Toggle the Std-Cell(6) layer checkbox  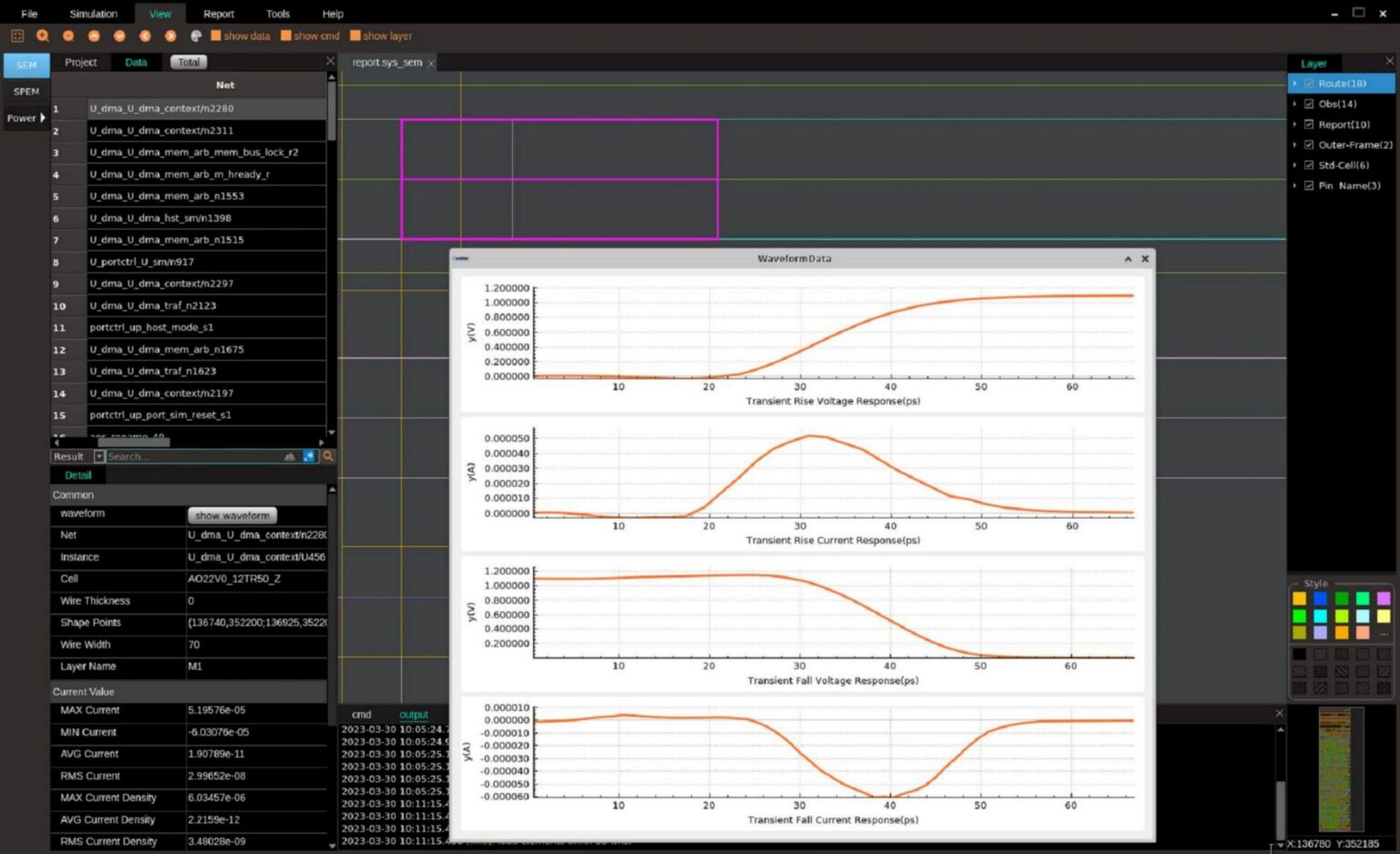pos(1309,165)
